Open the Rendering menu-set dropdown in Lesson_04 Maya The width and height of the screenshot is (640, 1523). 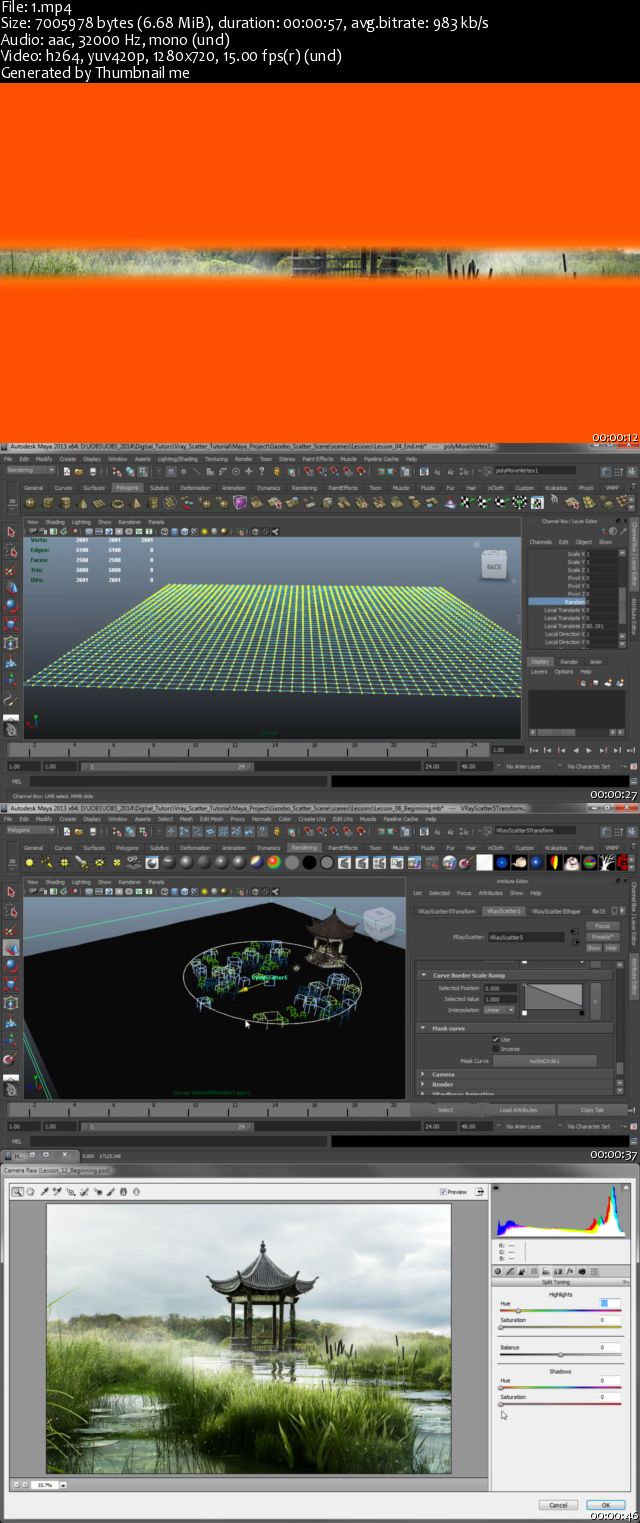pos(30,470)
